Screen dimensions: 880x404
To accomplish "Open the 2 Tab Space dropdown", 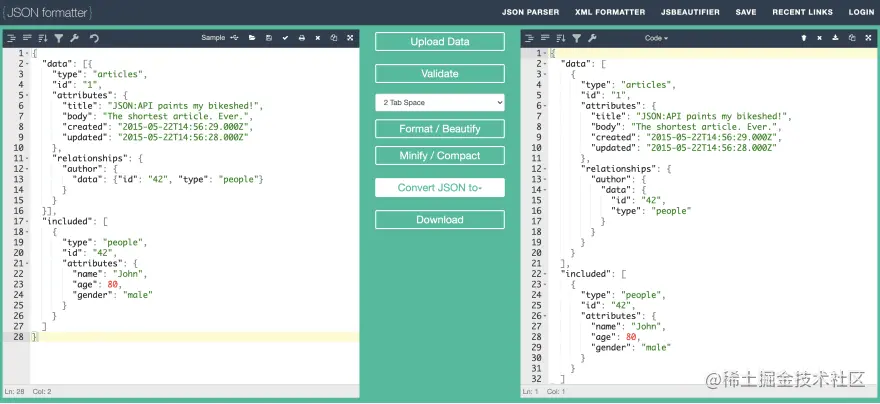I will 440,103.
